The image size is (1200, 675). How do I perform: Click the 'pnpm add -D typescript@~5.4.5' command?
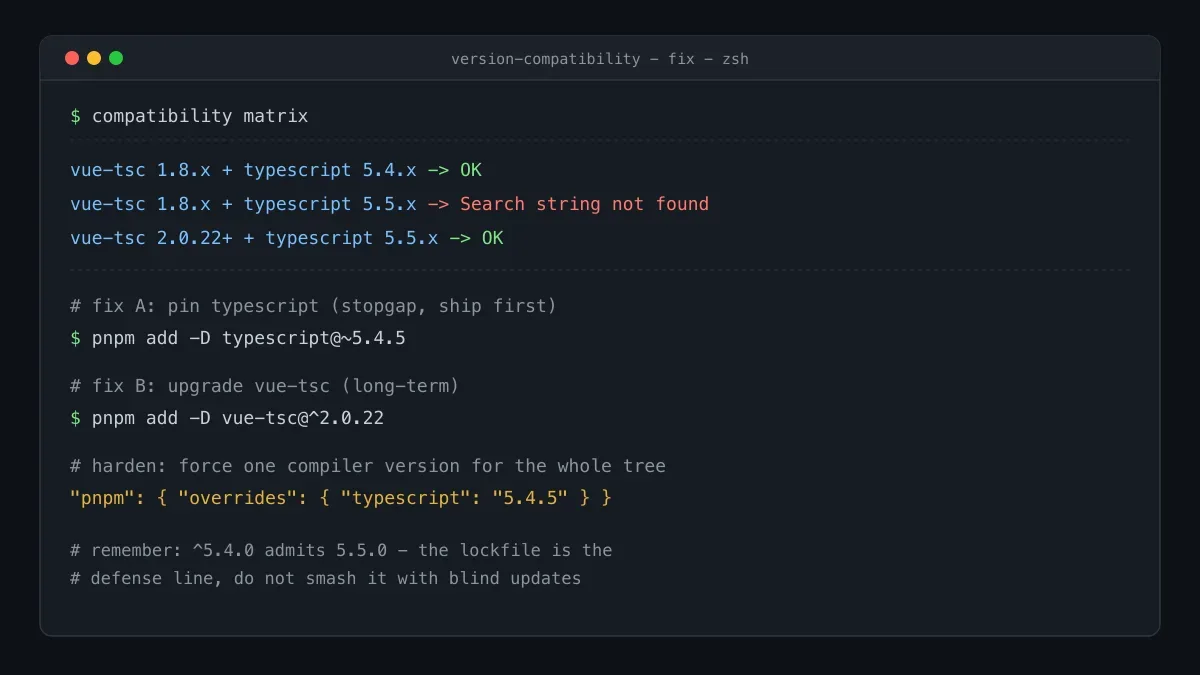pyautogui.click(x=249, y=338)
